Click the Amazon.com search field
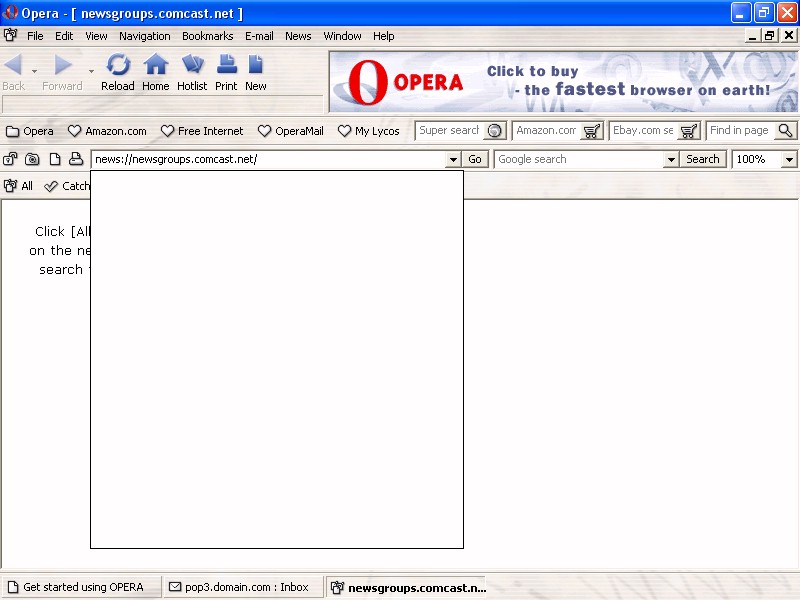The height and width of the screenshot is (600, 800). coord(546,131)
